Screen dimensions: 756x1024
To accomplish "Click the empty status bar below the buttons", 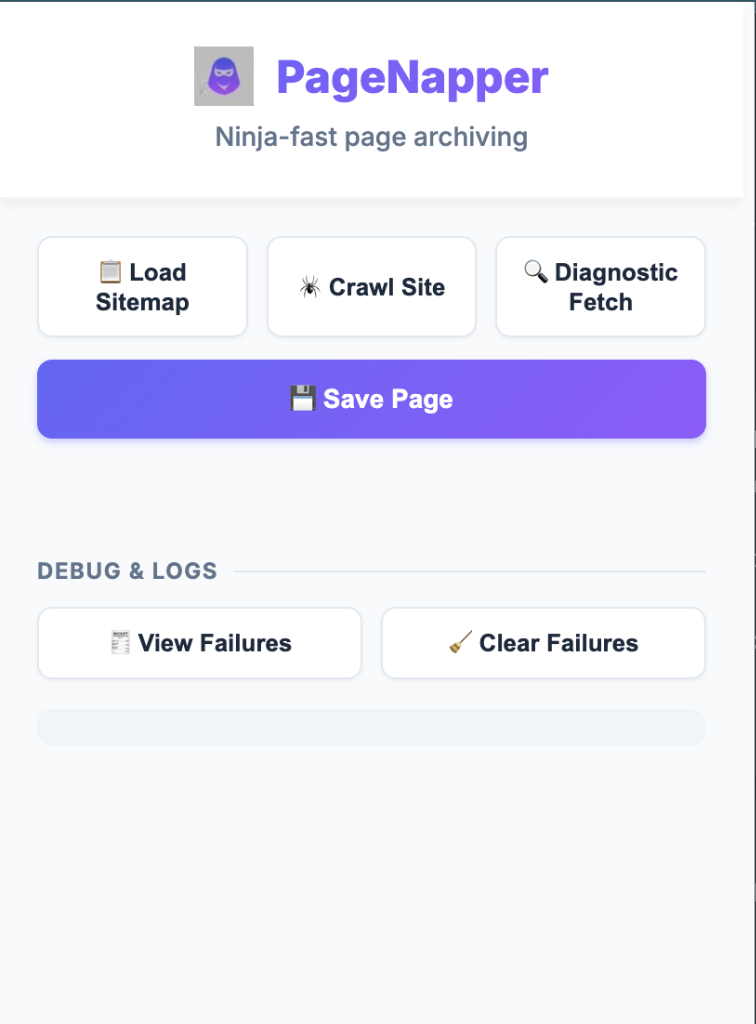I will [x=371, y=728].
